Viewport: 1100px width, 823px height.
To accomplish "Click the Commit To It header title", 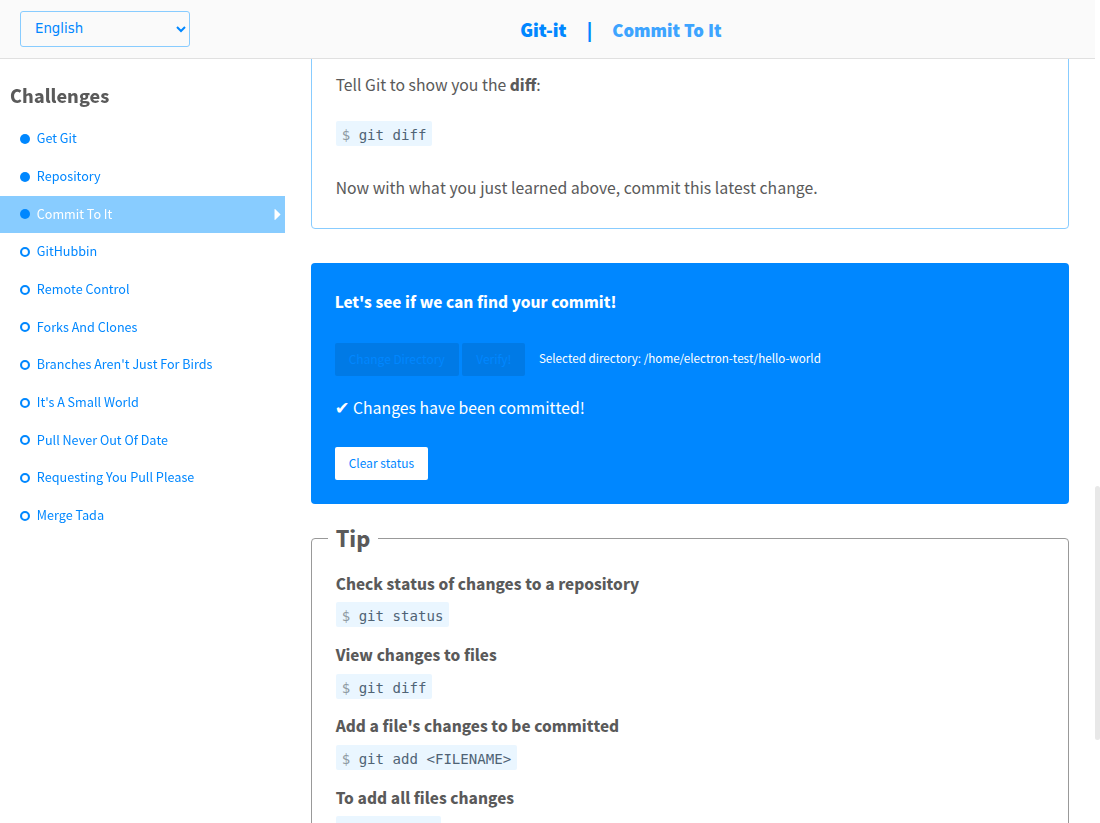I will 666,31.
